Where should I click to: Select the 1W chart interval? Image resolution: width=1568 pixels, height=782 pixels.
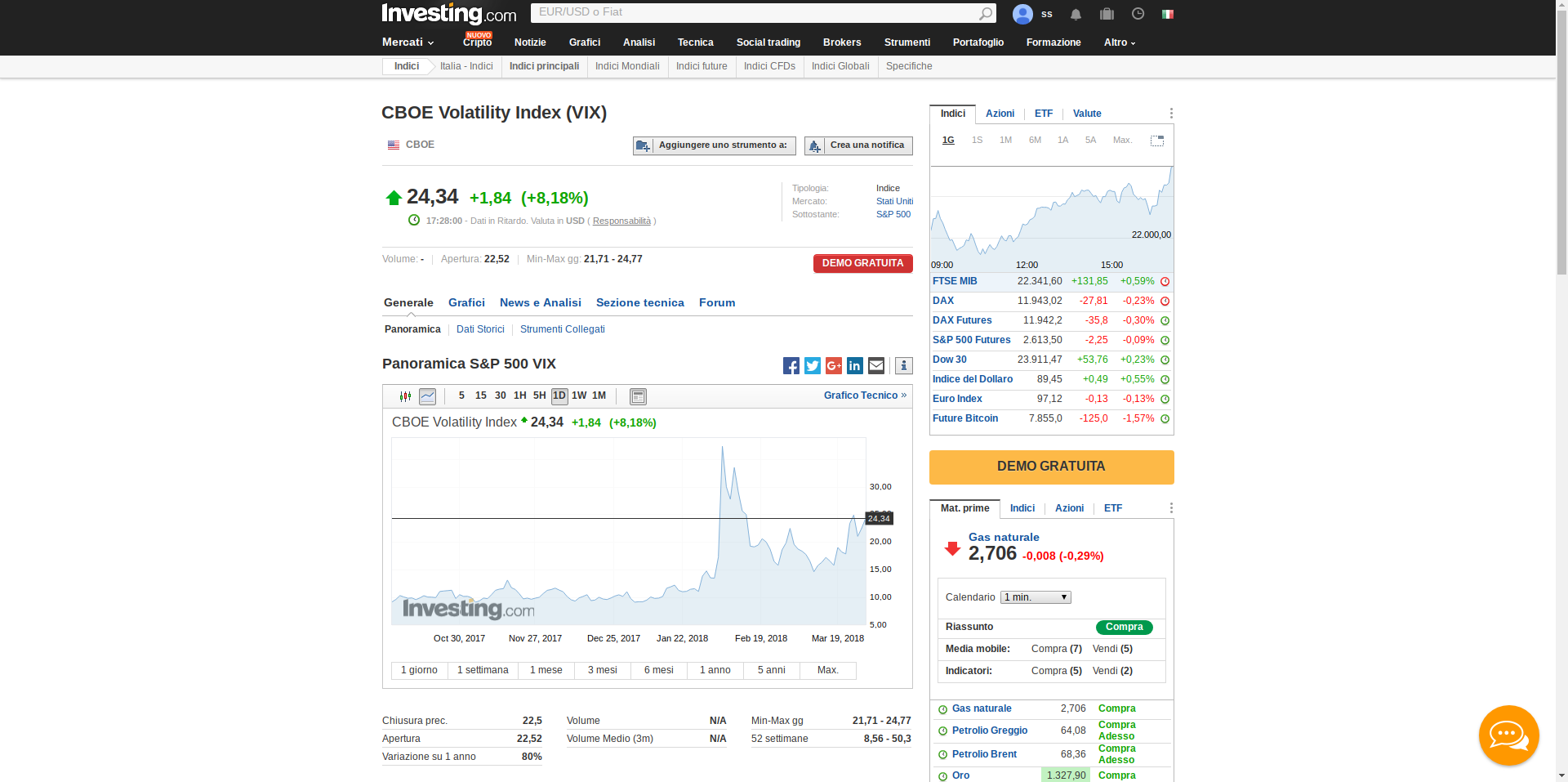579,395
